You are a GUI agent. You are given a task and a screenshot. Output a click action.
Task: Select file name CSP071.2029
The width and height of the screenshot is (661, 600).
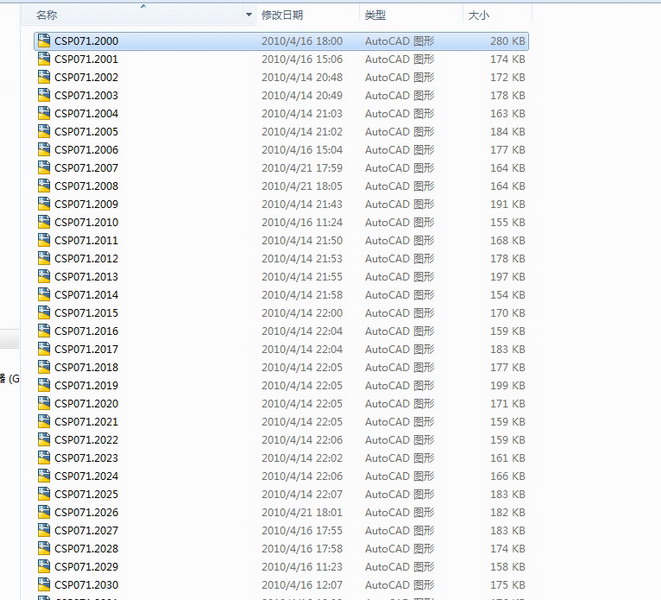[x=86, y=567]
